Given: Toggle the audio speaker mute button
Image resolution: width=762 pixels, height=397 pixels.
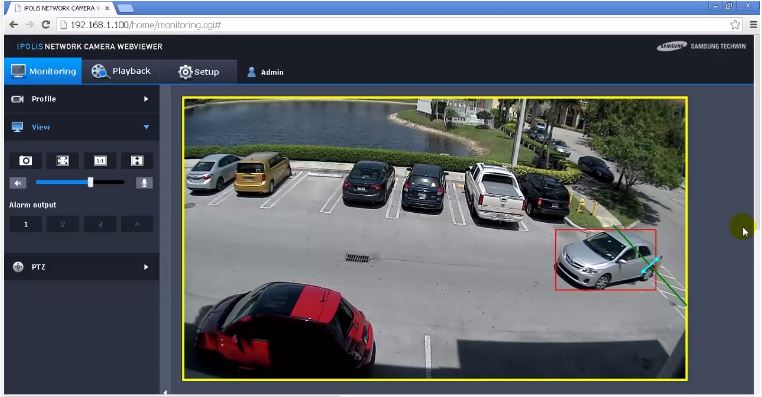Looking at the screenshot, I should click(18, 183).
